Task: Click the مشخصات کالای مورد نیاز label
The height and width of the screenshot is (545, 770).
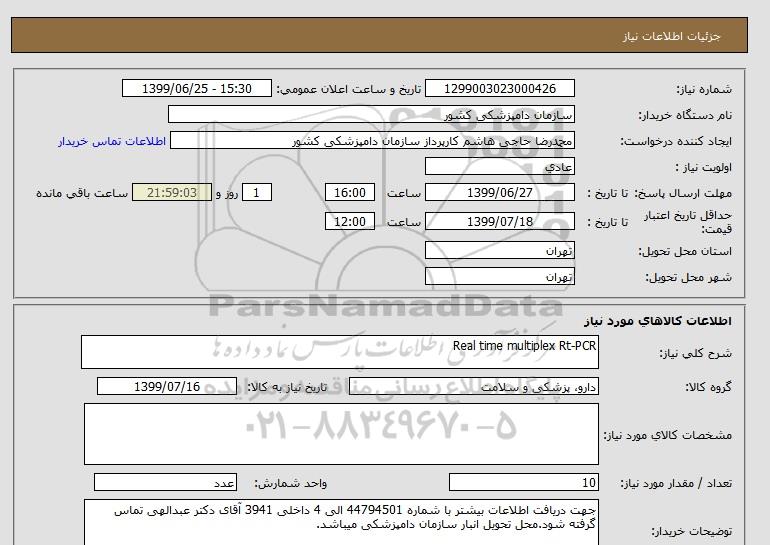Action: [667, 435]
